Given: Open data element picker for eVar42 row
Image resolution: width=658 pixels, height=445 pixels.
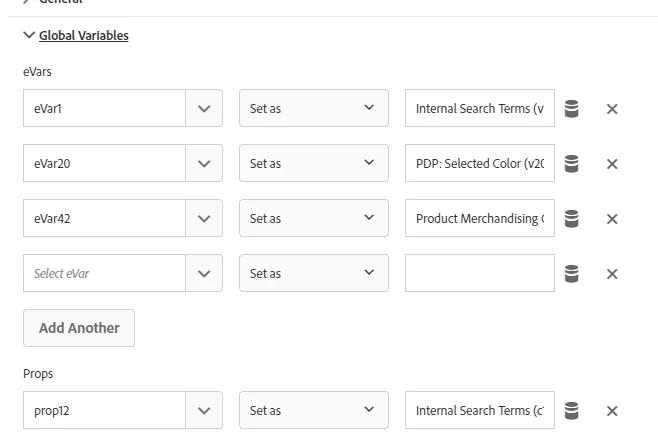Looking at the screenshot, I should click(572, 219).
